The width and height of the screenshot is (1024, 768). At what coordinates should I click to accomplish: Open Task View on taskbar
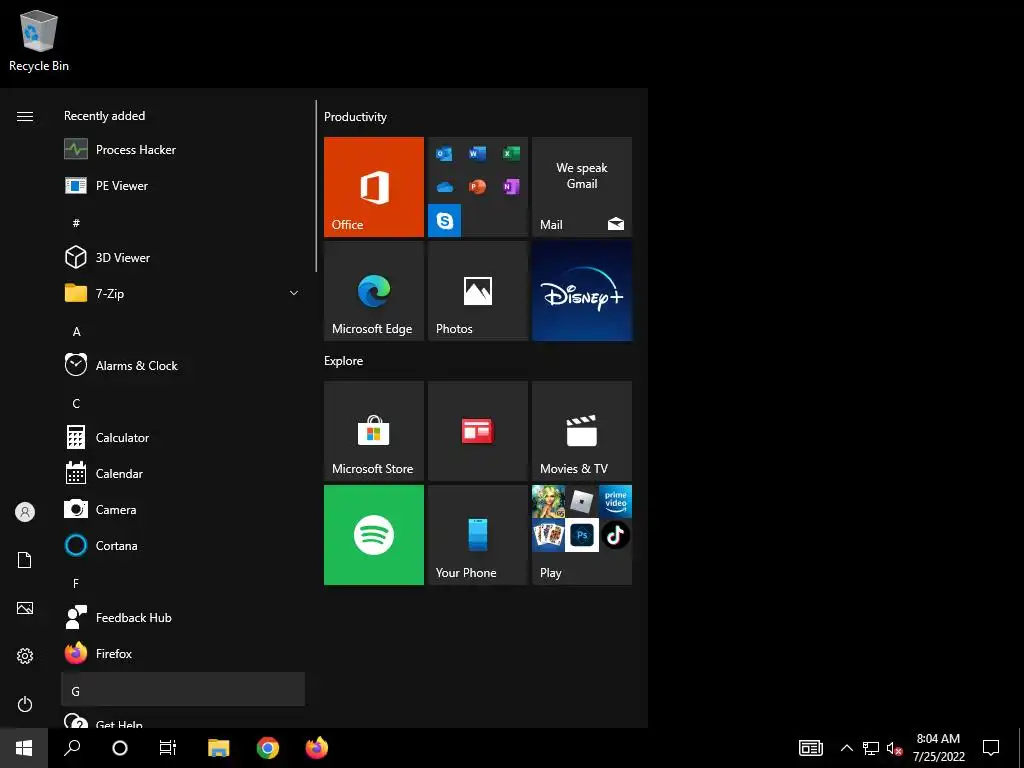[x=168, y=748]
